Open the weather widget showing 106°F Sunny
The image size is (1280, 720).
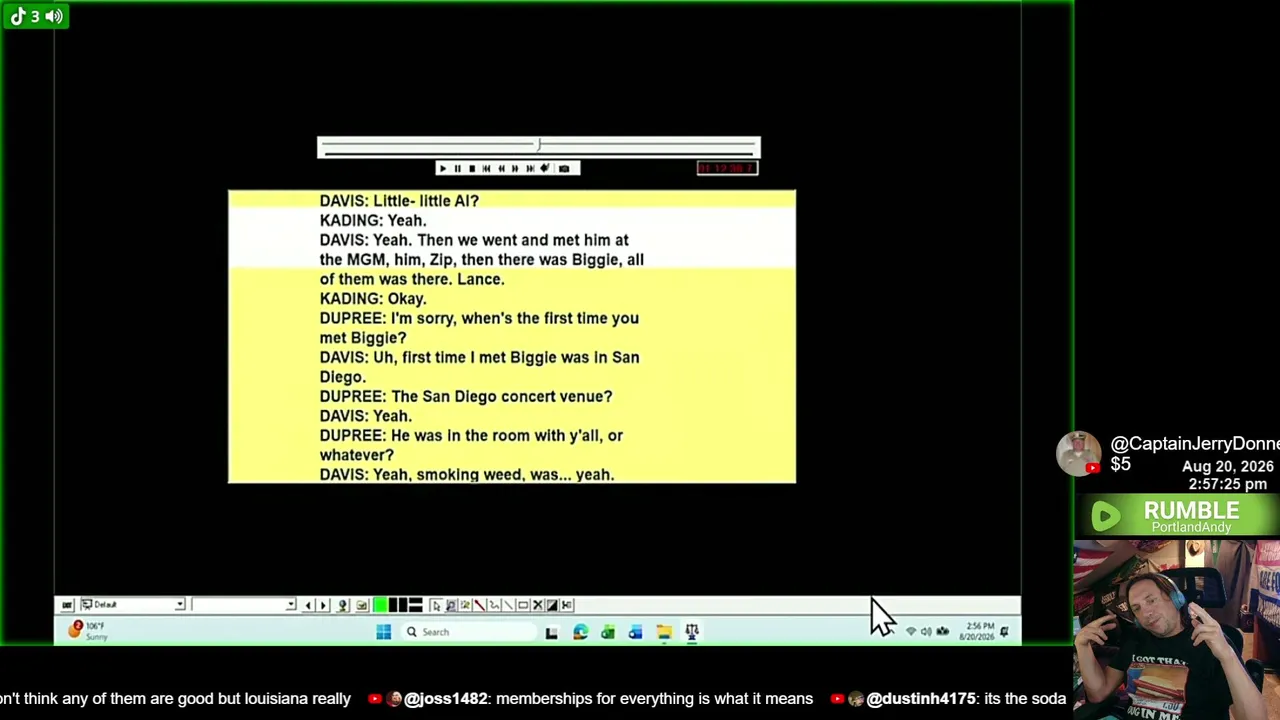click(x=90, y=631)
